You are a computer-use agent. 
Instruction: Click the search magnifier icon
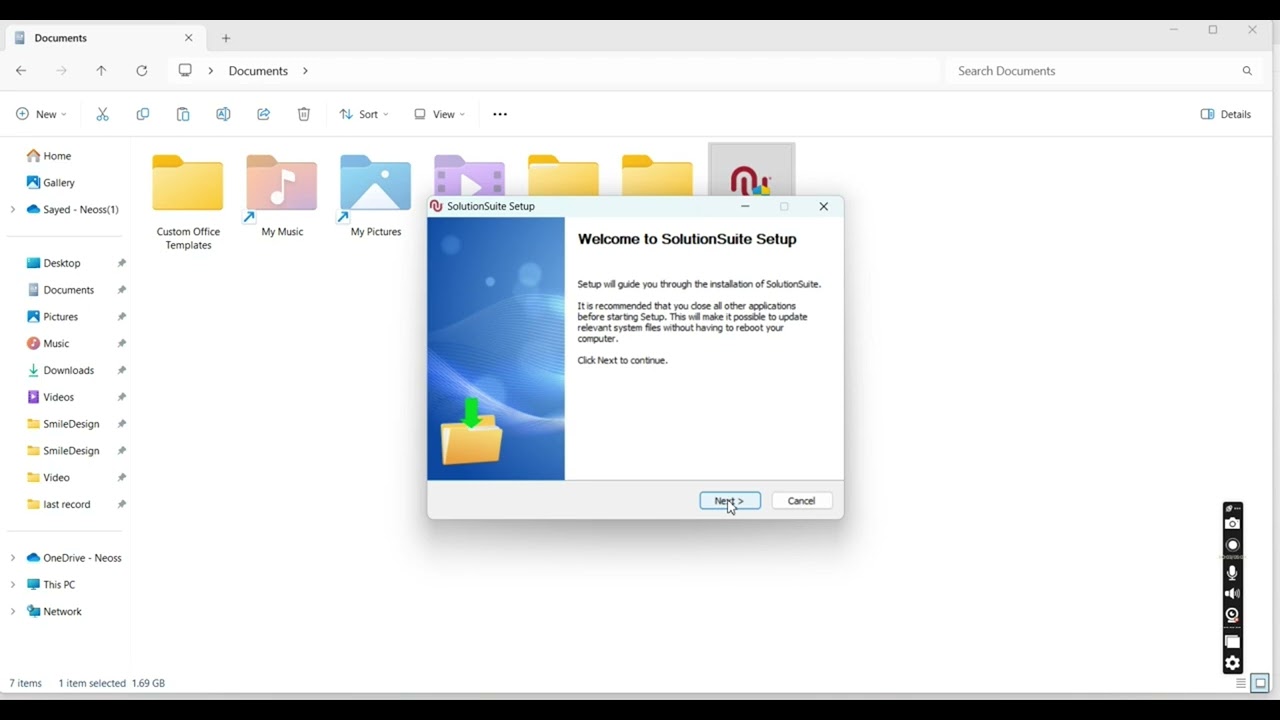point(1247,71)
